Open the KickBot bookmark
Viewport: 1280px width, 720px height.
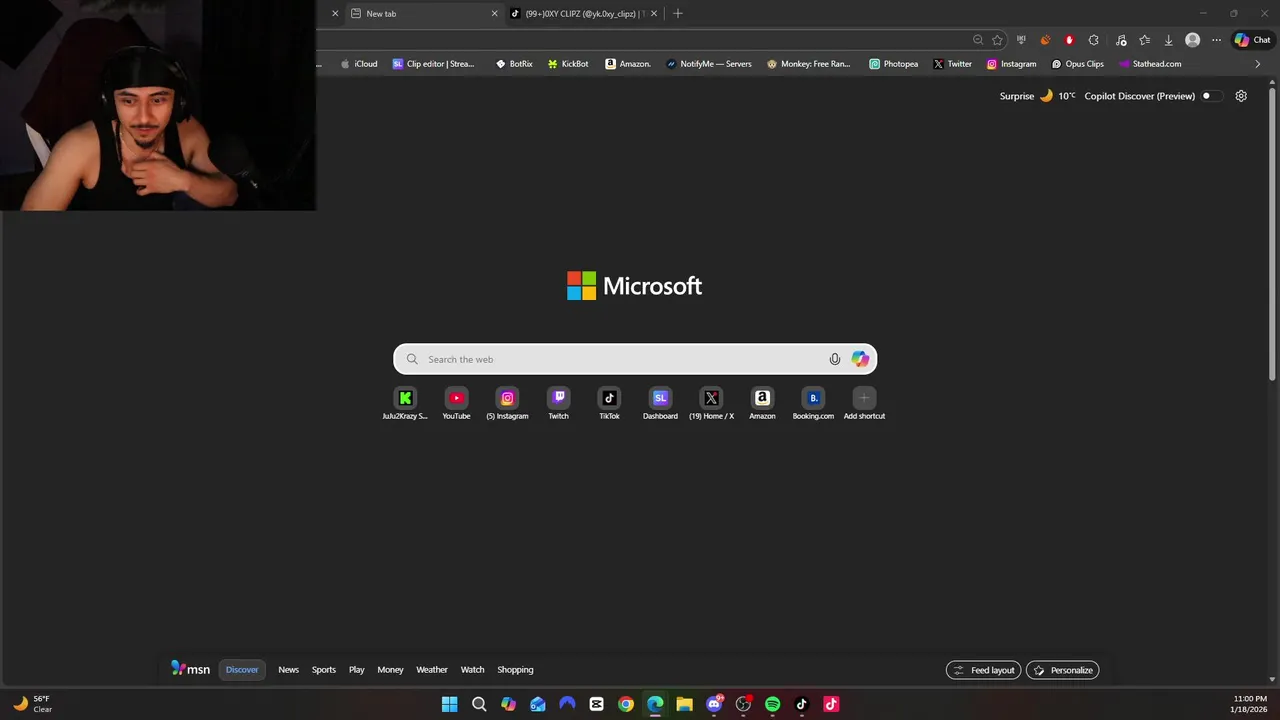point(568,64)
